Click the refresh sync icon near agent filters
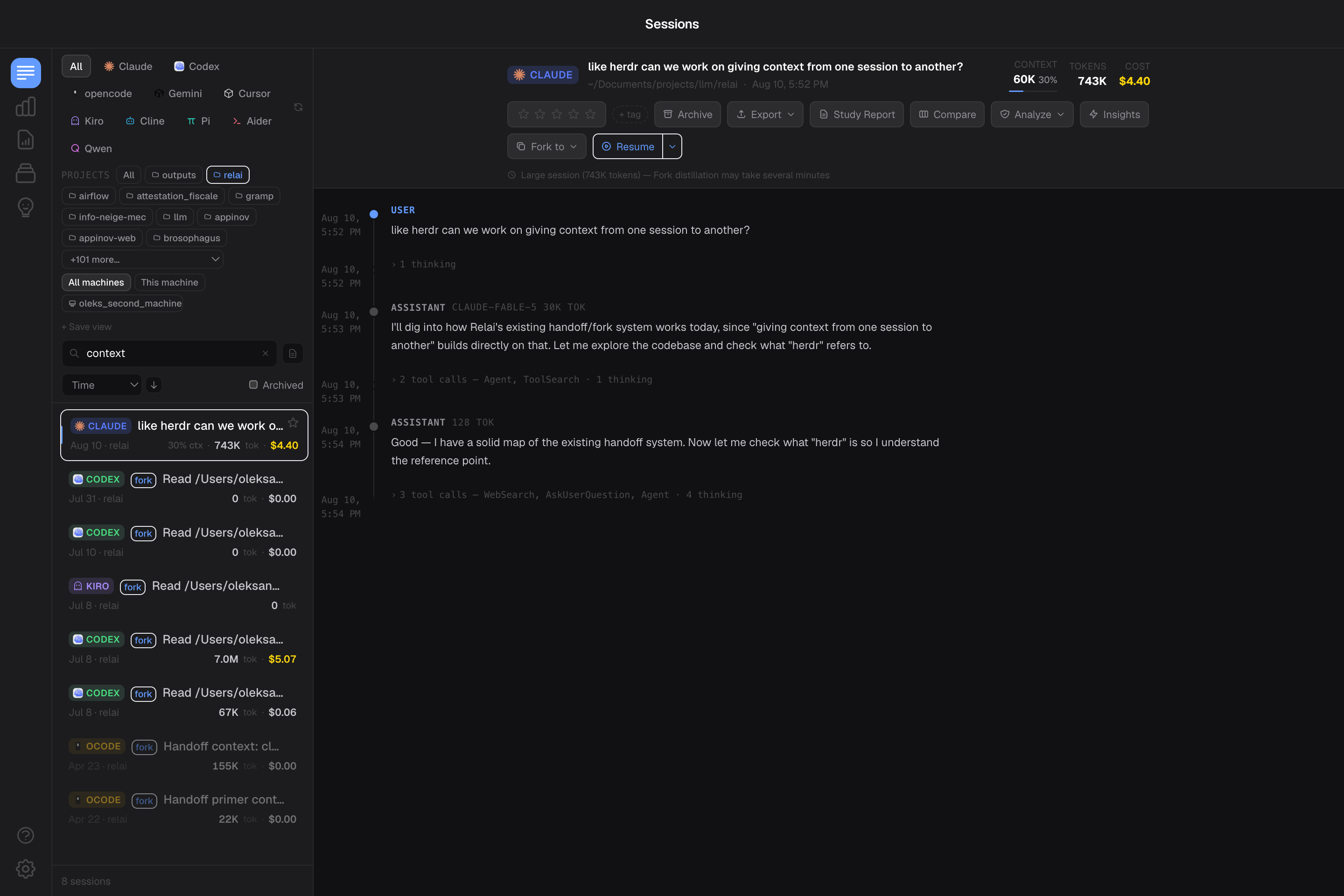 pyautogui.click(x=298, y=107)
